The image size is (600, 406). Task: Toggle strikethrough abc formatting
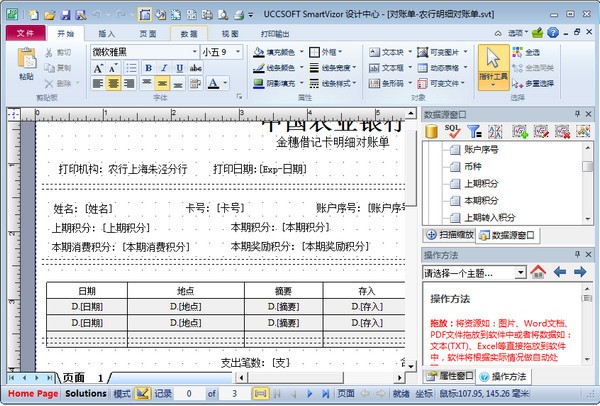(x=196, y=68)
